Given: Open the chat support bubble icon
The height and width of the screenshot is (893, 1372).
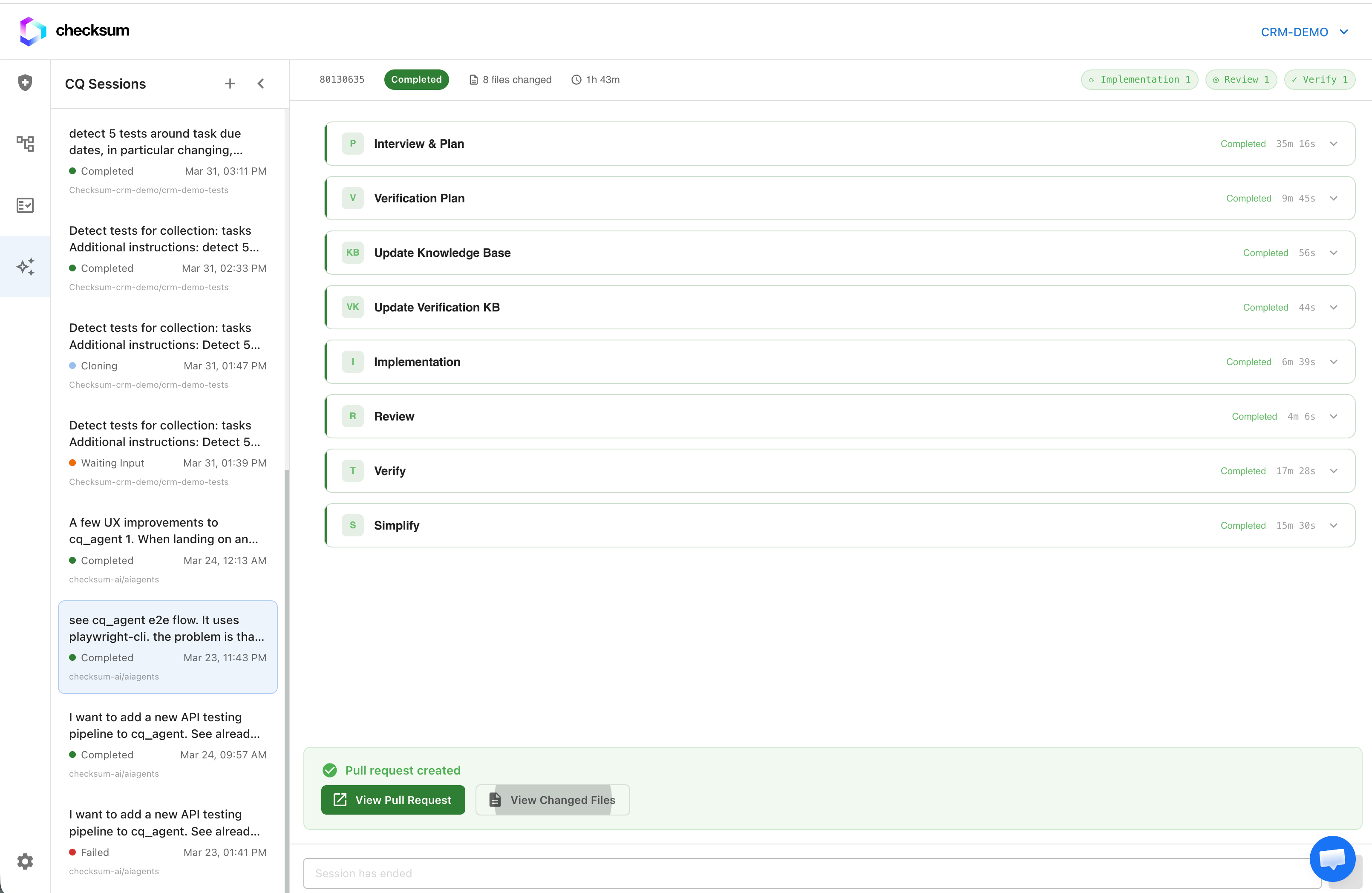Looking at the screenshot, I should pyautogui.click(x=1332, y=858).
